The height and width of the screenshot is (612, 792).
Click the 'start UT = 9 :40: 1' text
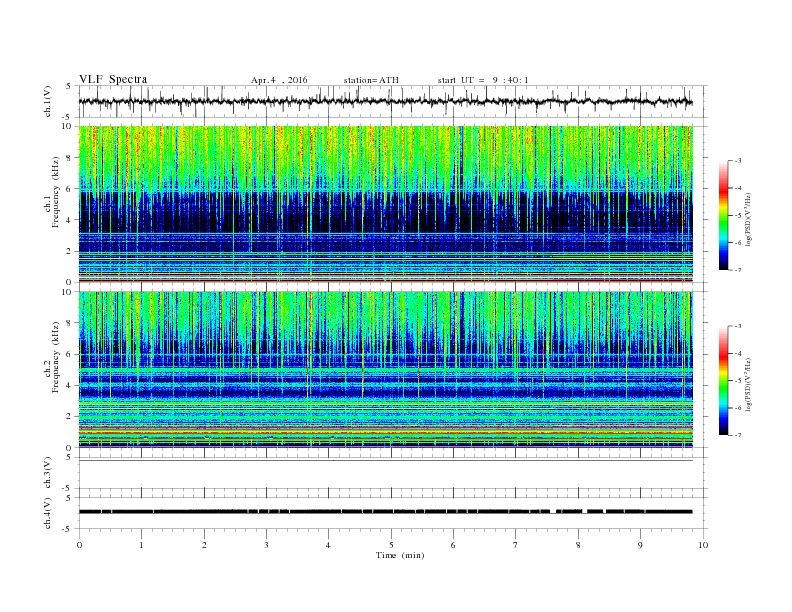[483, 80]
